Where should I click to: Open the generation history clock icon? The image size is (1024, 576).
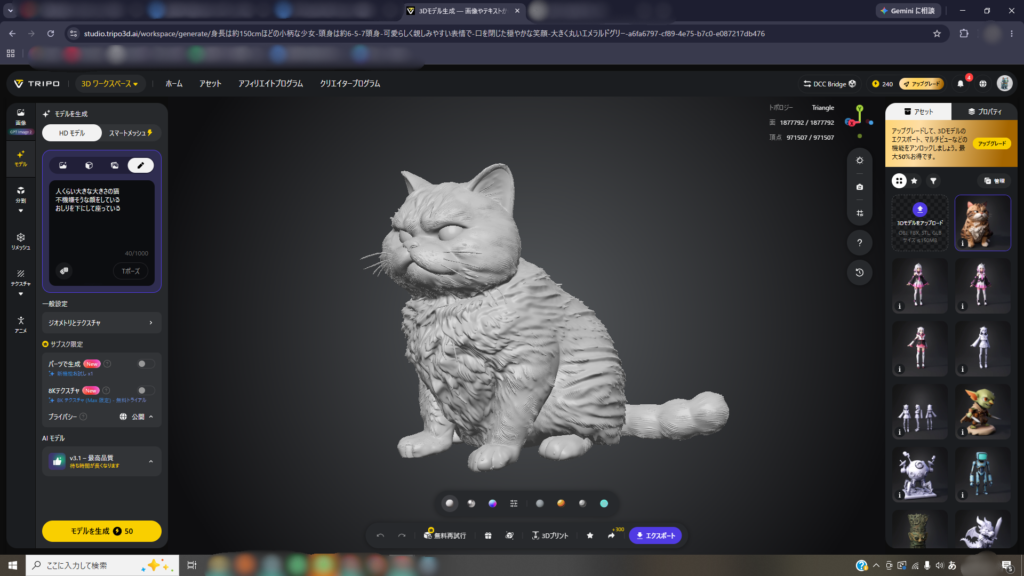[859, 272]
